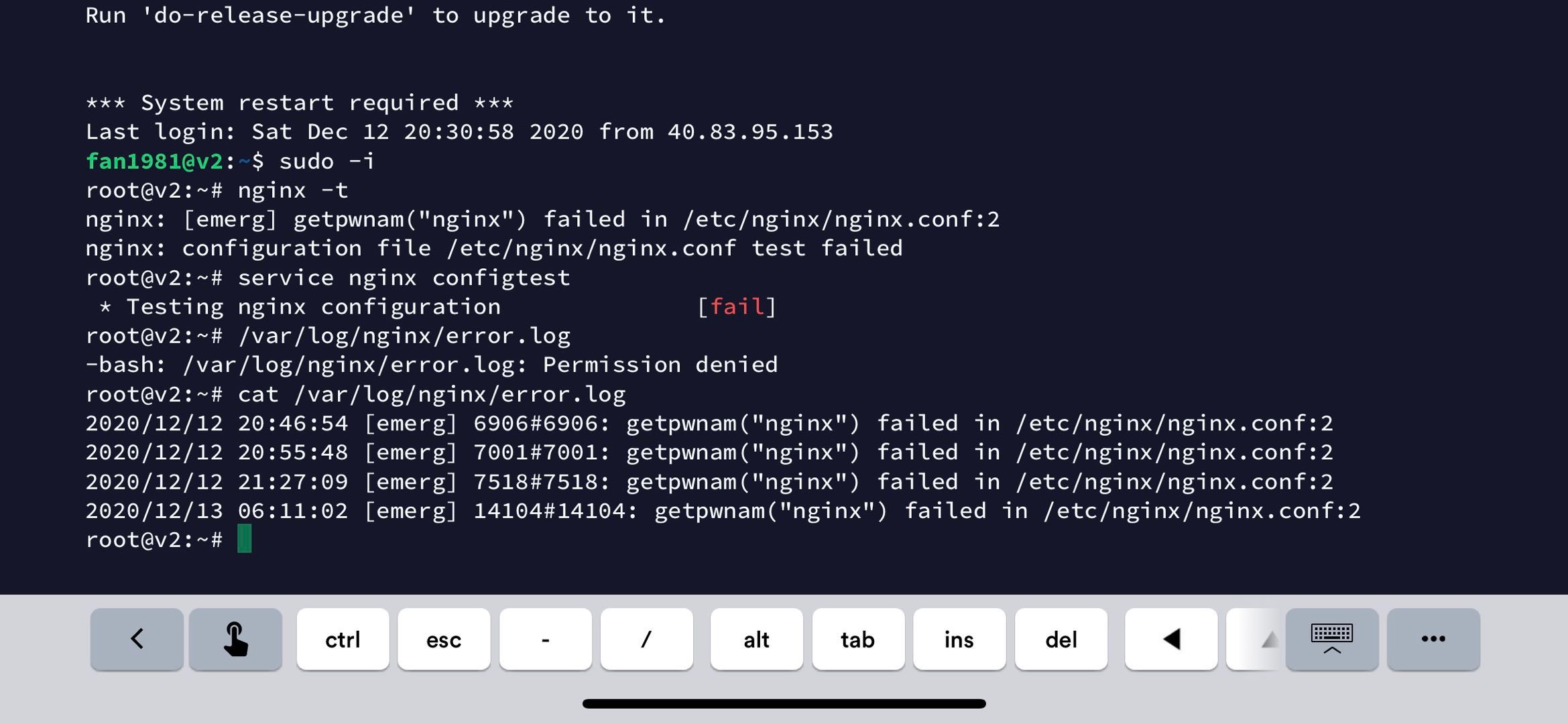The width and height of the screenshot is (1568, 724).
Task: Click the 'cat /var/log/nginx/error.log' command line
Action: [355, 394]
